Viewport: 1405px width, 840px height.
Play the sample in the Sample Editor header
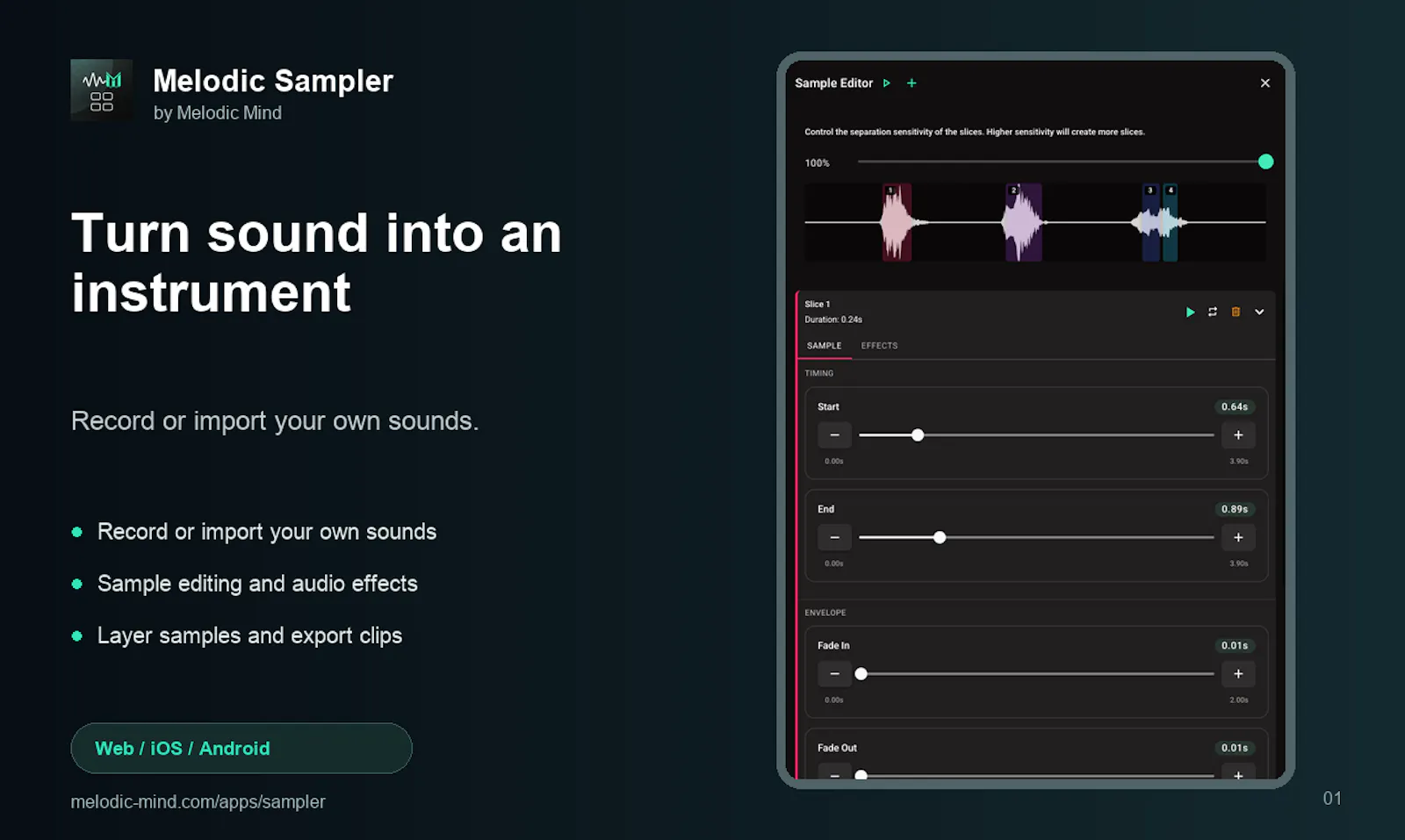point(887,83)
